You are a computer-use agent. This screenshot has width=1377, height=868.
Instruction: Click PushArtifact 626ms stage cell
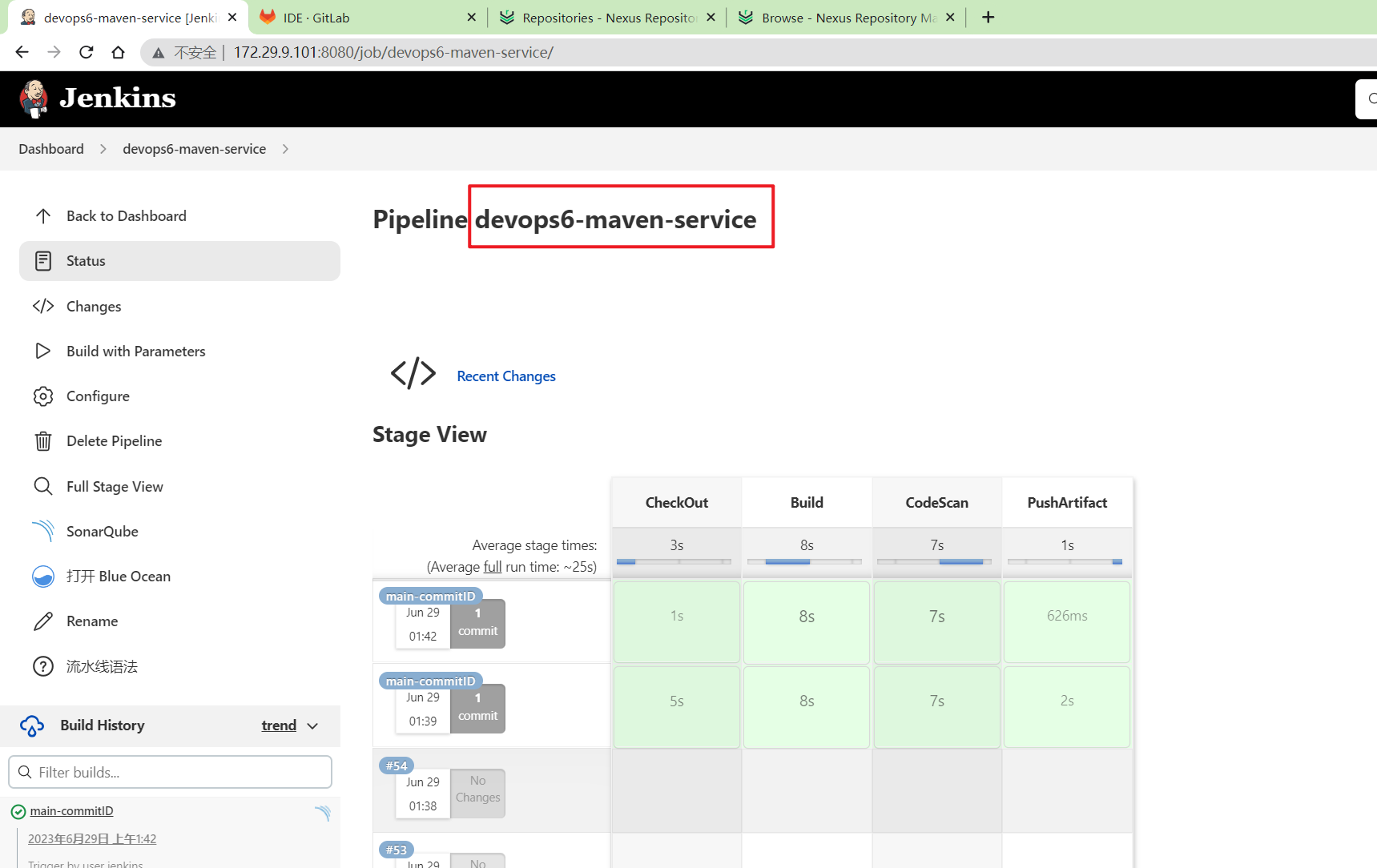pos(1067,621)
